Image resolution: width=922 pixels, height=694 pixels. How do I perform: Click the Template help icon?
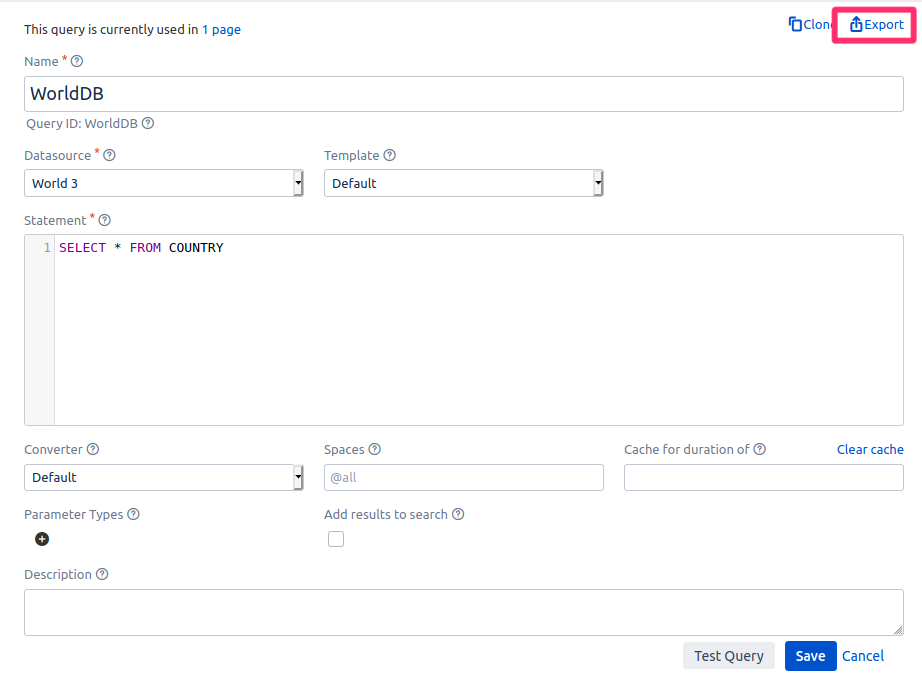(390, 156)
